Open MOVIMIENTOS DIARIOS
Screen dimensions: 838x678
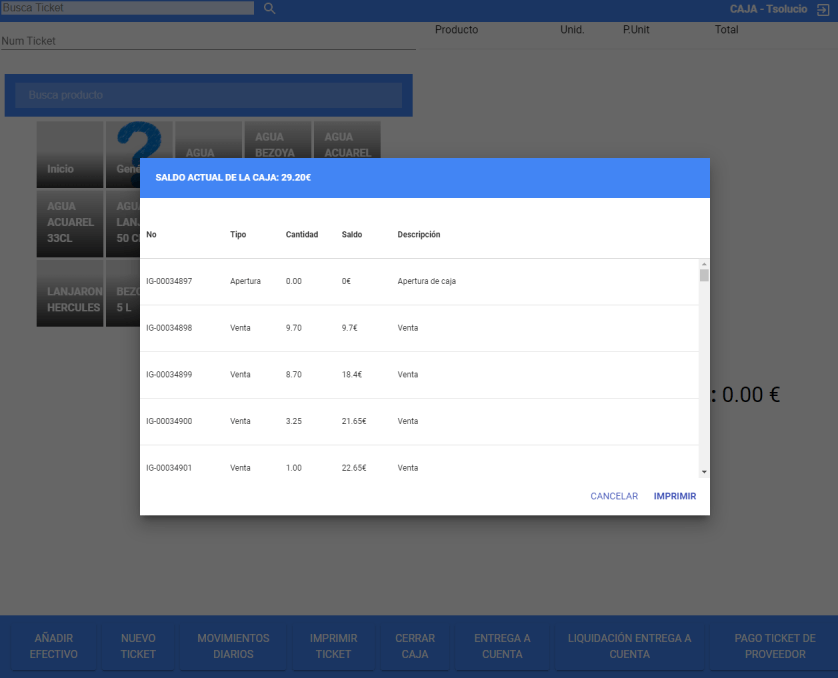pyautogui.click(x=233, y=646)
